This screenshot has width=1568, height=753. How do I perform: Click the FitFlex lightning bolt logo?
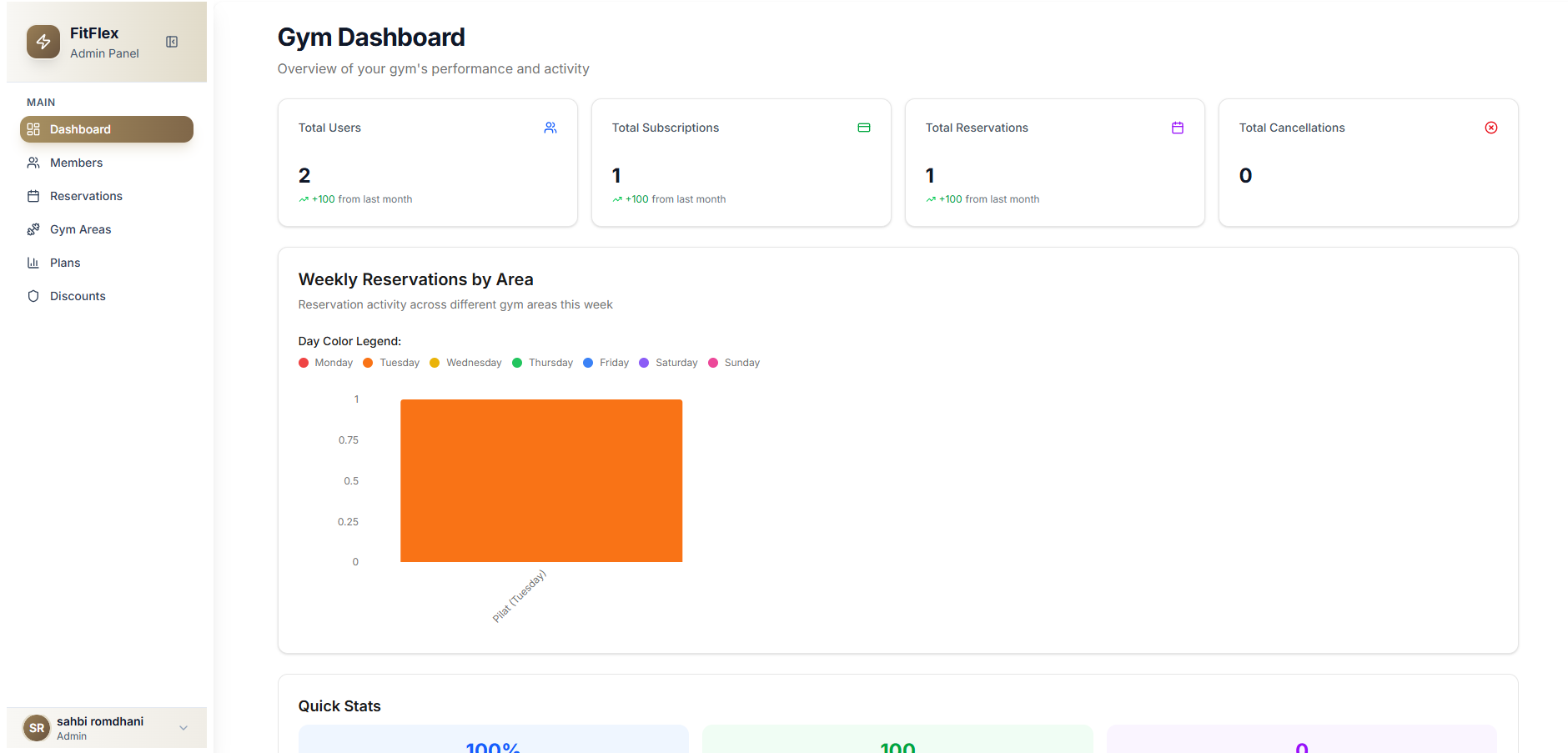[43, 42]
